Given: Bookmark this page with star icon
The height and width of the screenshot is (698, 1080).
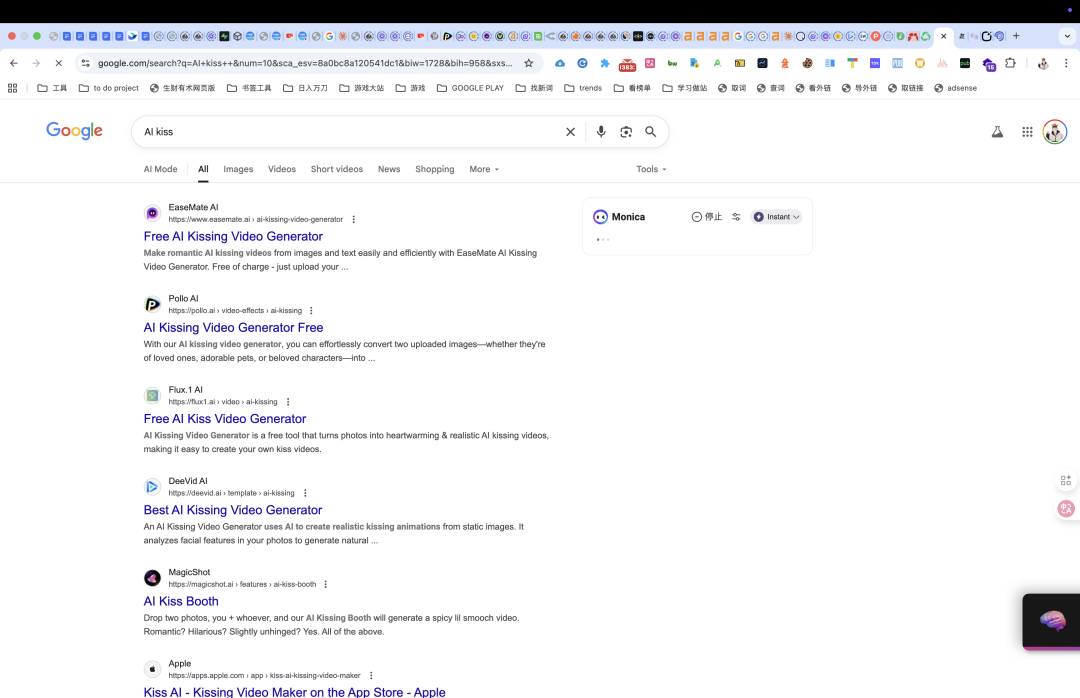Looking at the screenshot, I should point(528,63).
